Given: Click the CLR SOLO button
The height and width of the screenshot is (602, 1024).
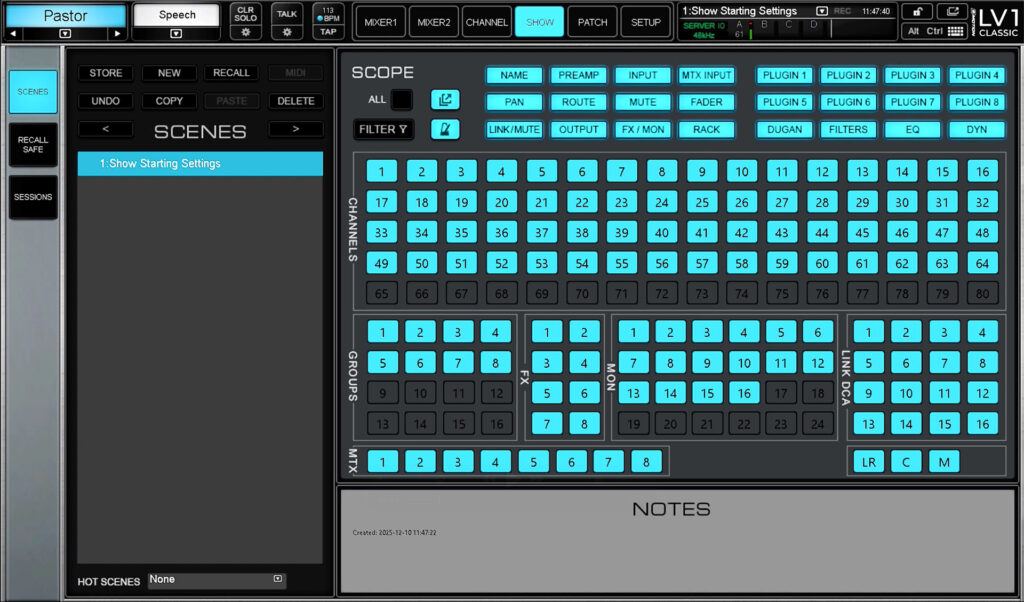Looking at the screenshot, I should click(244, 13).
